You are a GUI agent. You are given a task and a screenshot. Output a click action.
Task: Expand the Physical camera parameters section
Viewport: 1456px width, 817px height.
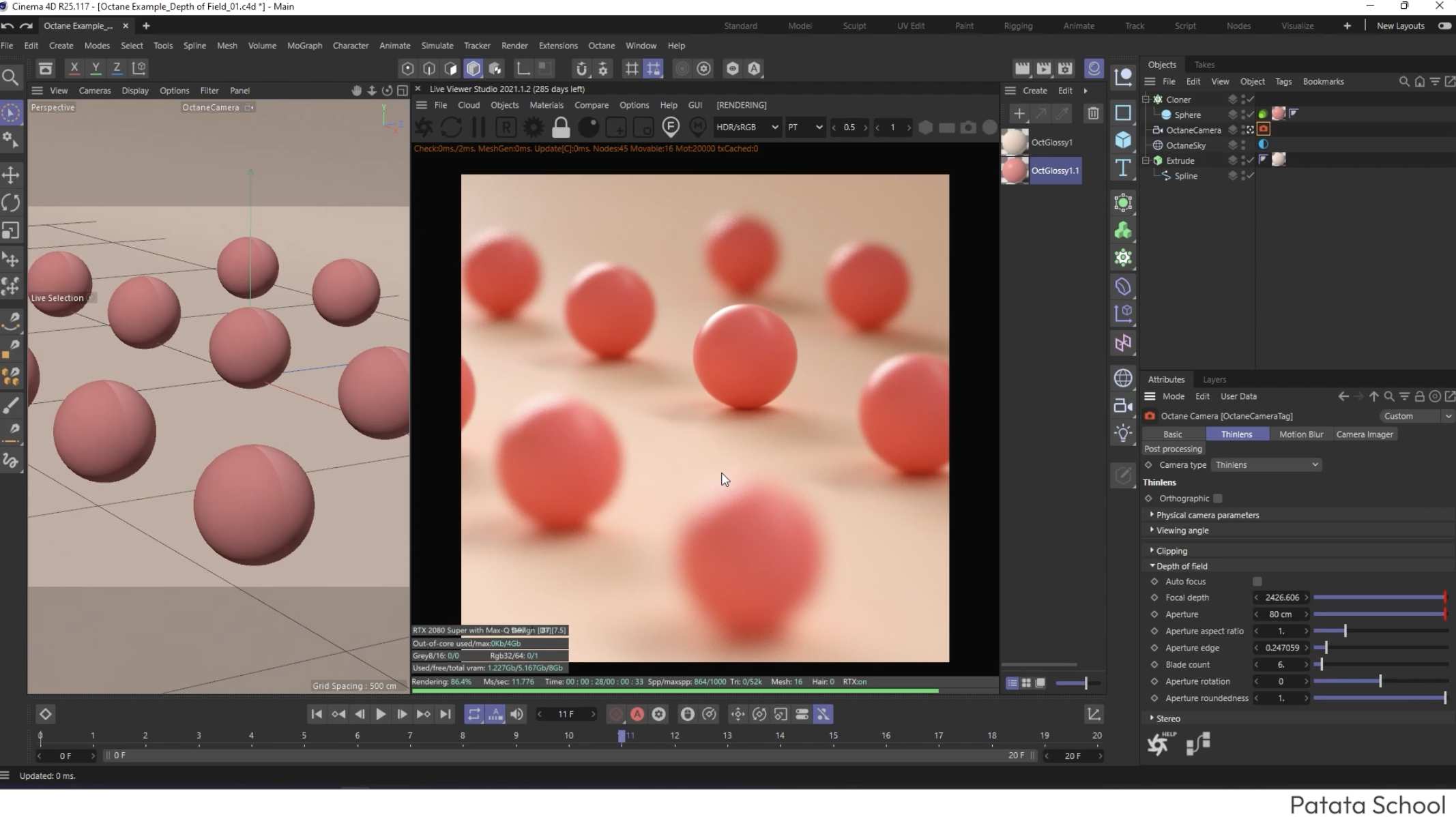tap(1207, 516)
